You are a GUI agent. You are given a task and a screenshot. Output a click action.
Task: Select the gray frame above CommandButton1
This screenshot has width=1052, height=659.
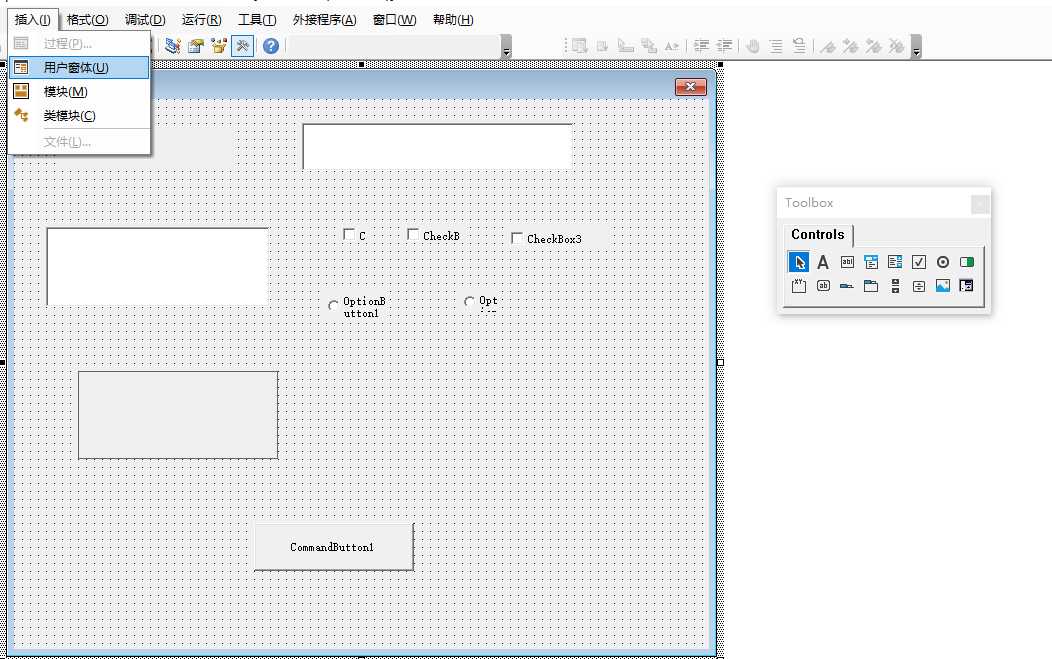click(x=178, y=415)
